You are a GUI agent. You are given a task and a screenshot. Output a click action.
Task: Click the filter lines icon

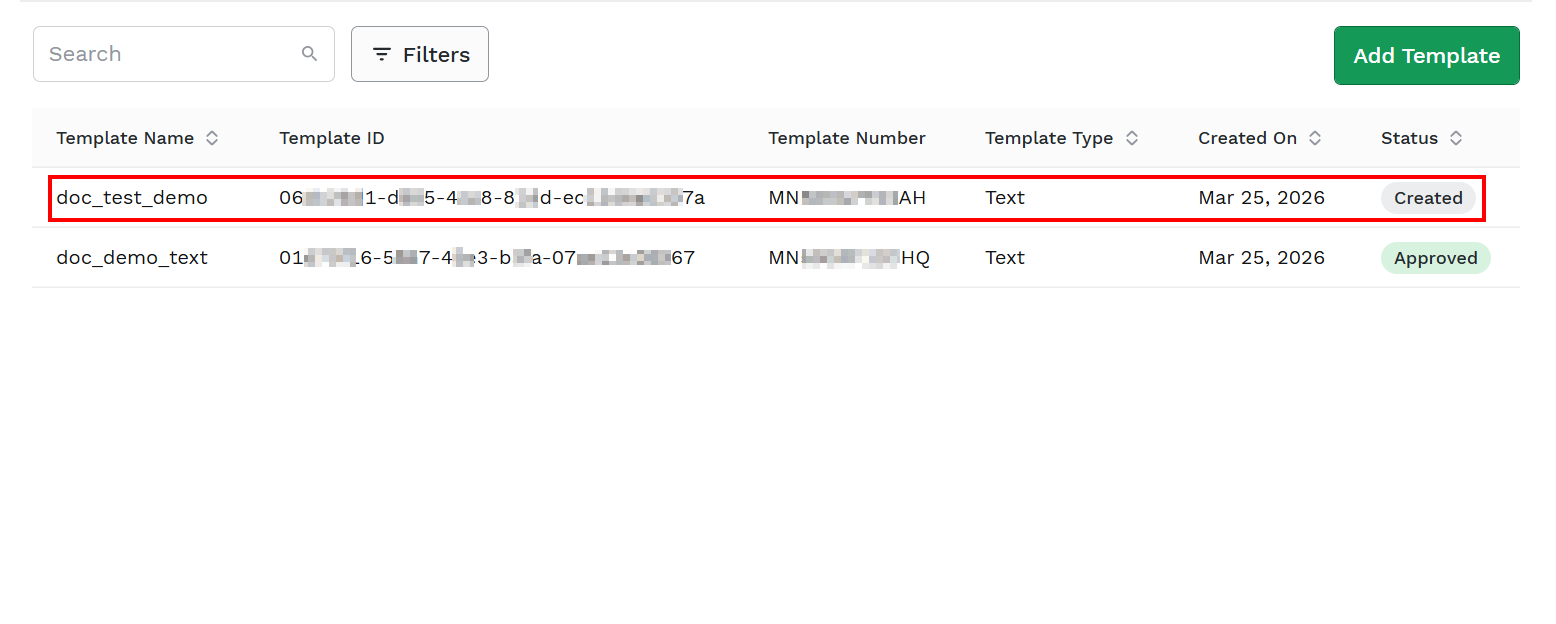click(382, 54)
